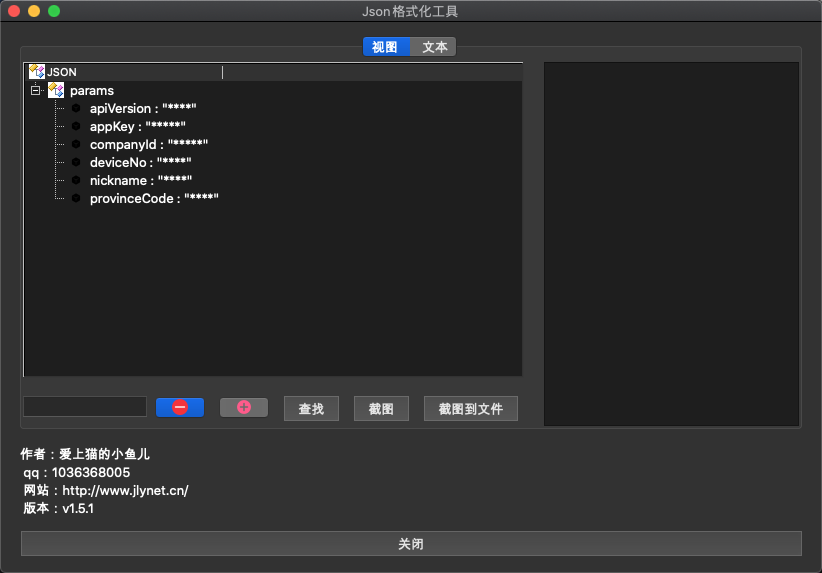Click the bullet icon beside apiVersion
This screenshot has width=822, height=573.
76,109
